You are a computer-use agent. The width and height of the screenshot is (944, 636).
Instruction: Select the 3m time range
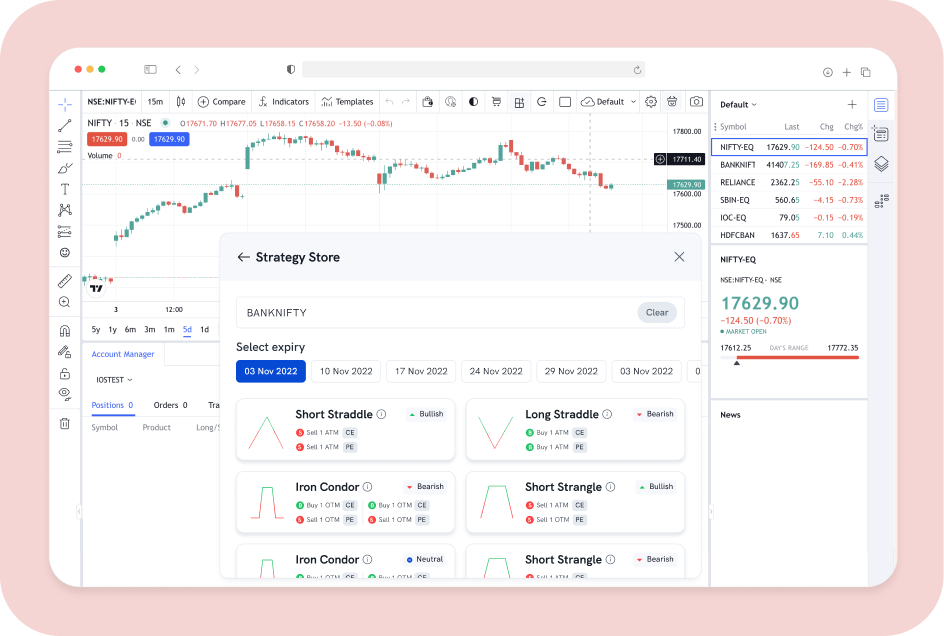tap(150, 329)
